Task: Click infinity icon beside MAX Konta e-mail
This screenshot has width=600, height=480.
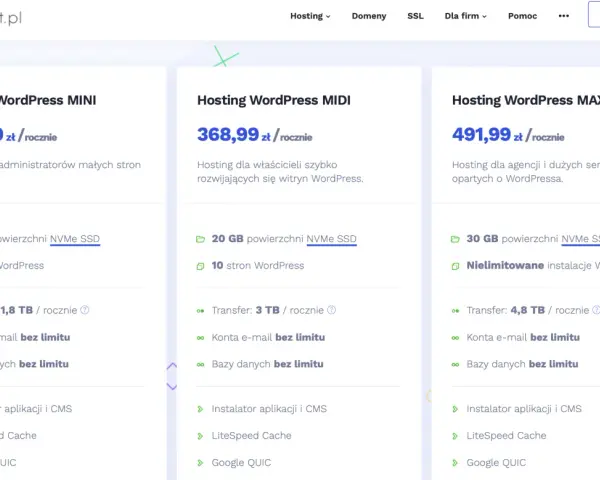Action: 455,338
